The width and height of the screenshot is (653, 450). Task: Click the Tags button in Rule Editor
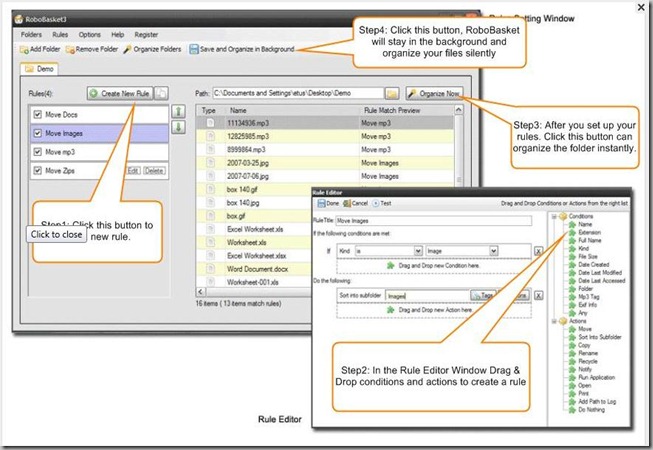[x=483, y=295]
